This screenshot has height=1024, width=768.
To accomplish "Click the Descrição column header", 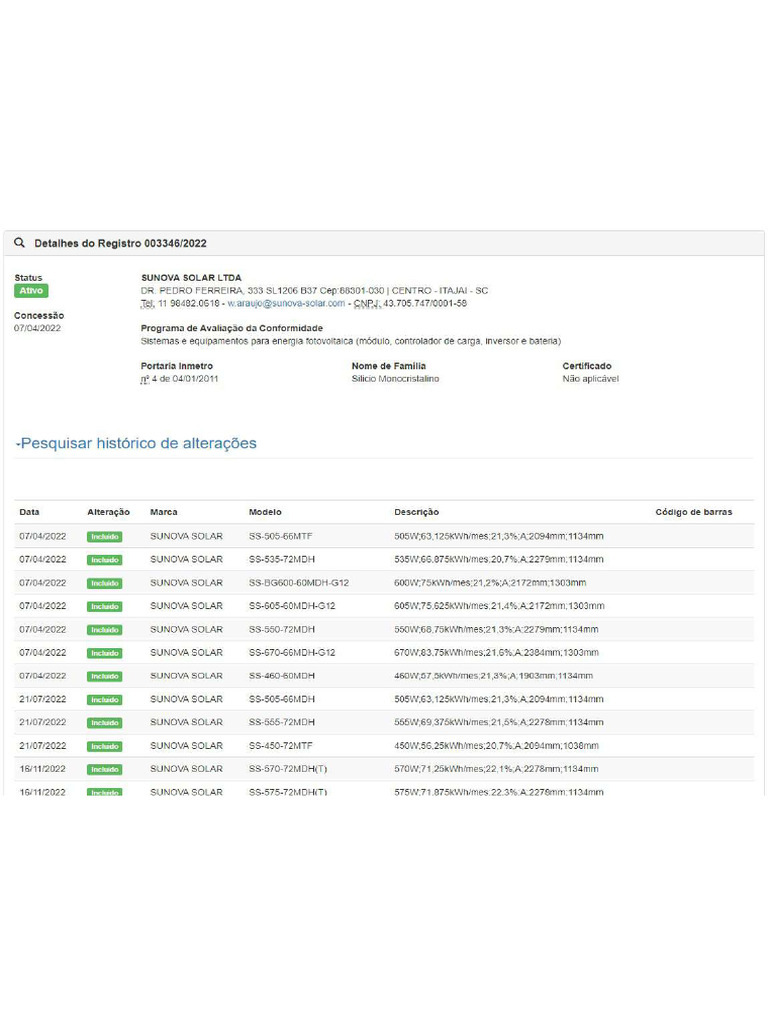I will click(x=416, y=512).
